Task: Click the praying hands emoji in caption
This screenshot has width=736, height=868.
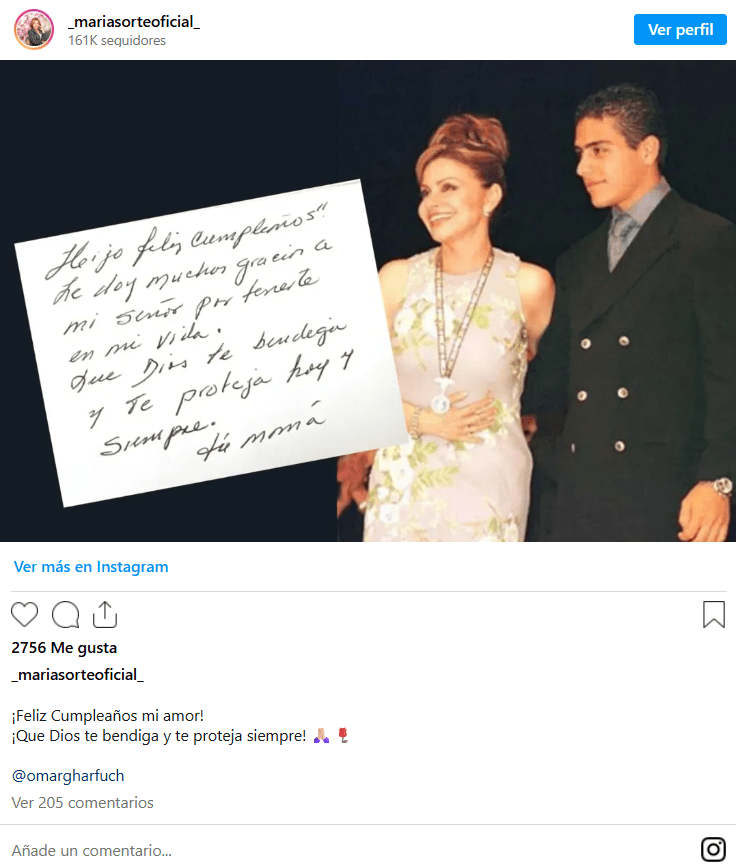Action: click(x=322, y=736)
